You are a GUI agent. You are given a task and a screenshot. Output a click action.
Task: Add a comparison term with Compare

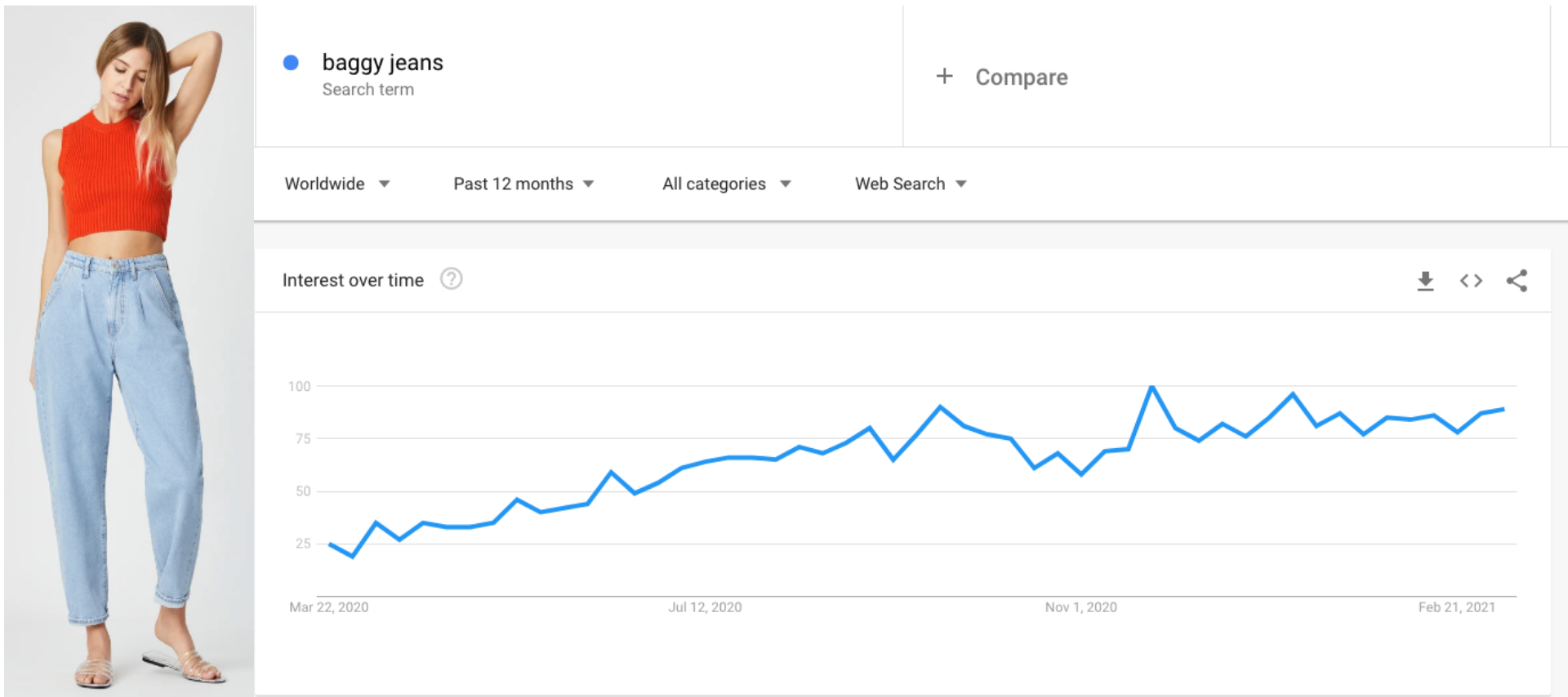coord(1021,77)
